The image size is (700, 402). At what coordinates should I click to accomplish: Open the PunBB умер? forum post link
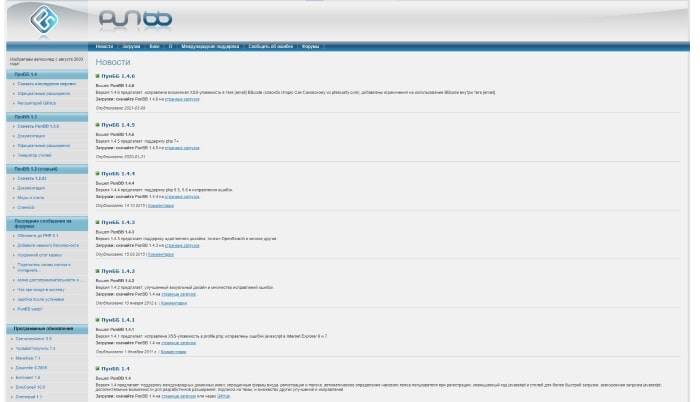(x=30, y=309)
